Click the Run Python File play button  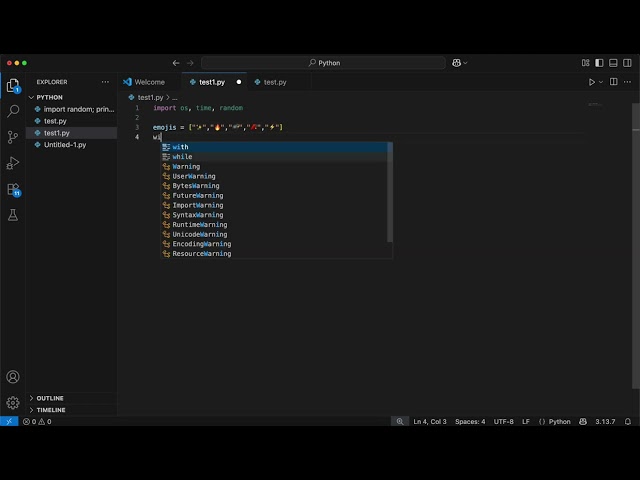pyautogui.click(x=591, y=82)
